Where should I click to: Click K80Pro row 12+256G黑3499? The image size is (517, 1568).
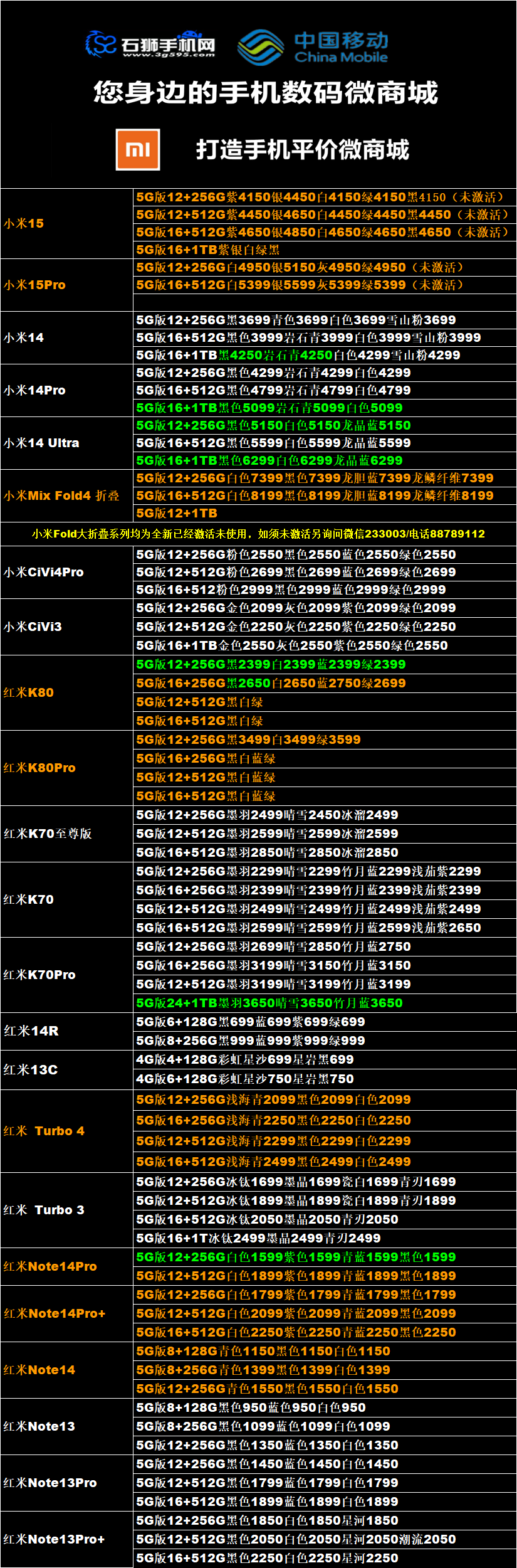[325, 739]
